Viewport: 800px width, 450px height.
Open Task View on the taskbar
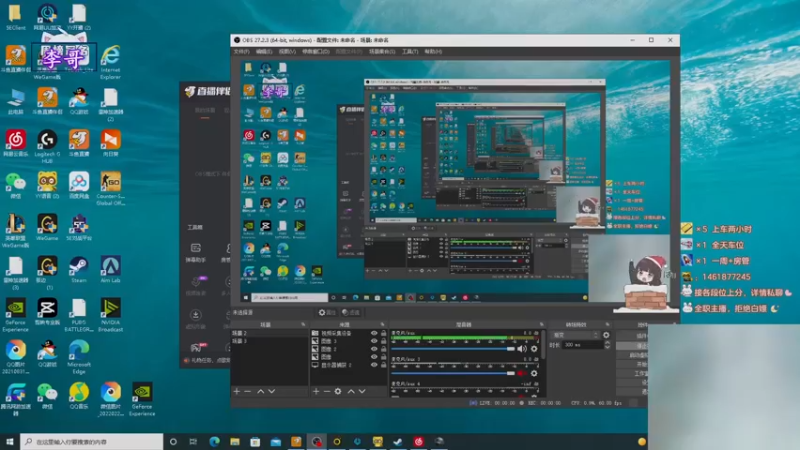193,441
